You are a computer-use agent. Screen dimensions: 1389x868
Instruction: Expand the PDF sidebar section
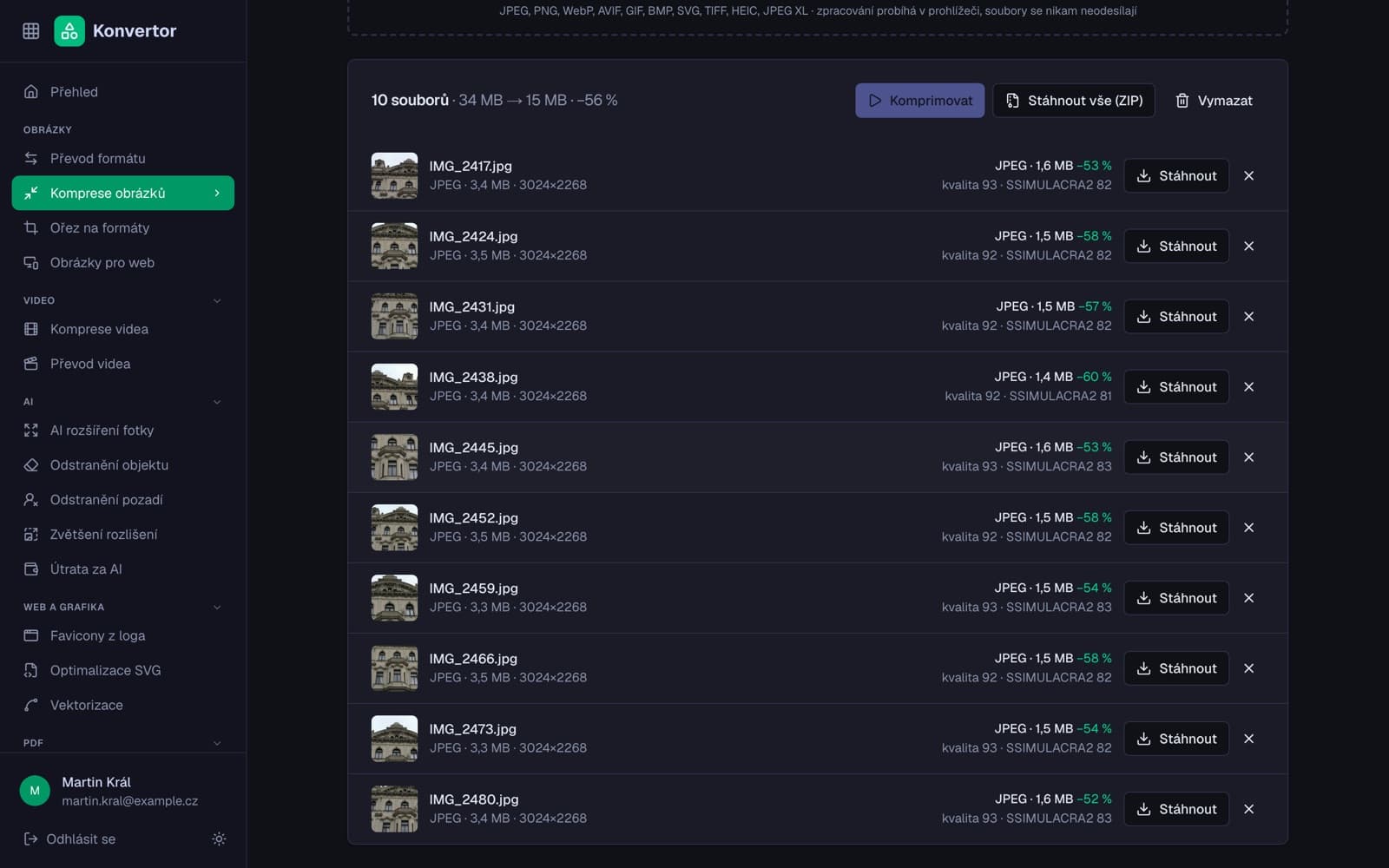coord(217,743)
